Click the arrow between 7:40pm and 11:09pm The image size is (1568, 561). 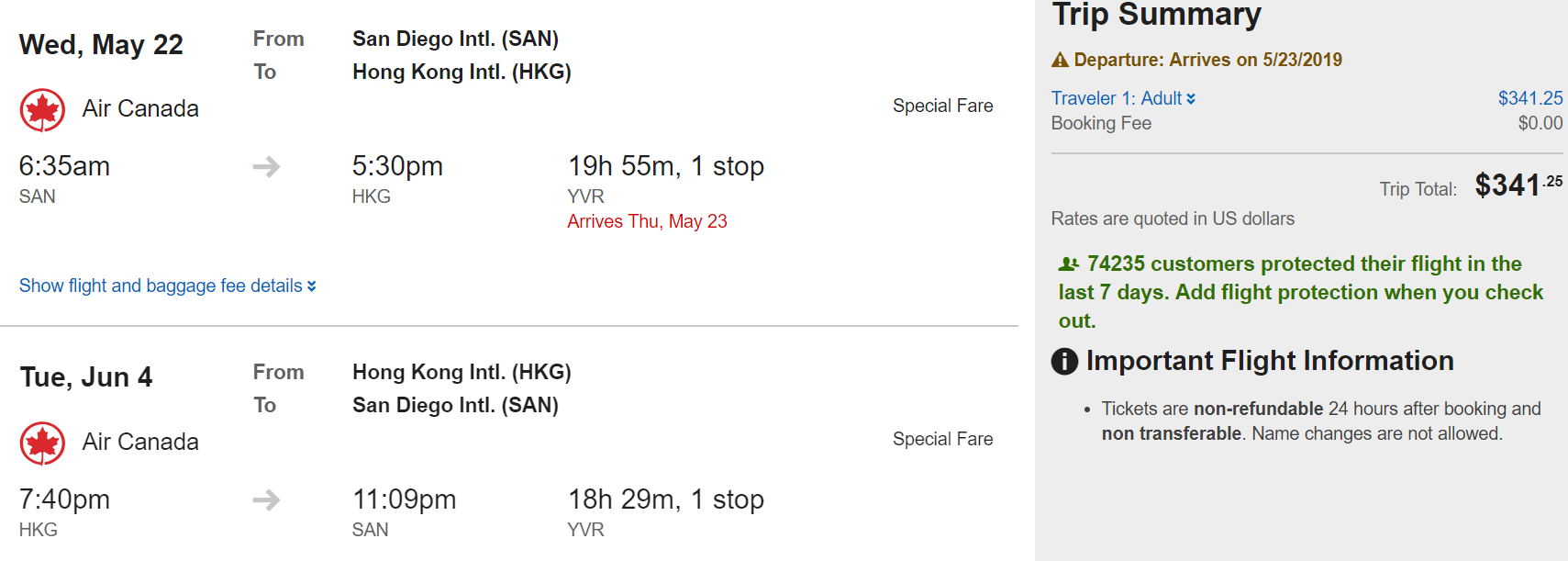coord(266,499)
